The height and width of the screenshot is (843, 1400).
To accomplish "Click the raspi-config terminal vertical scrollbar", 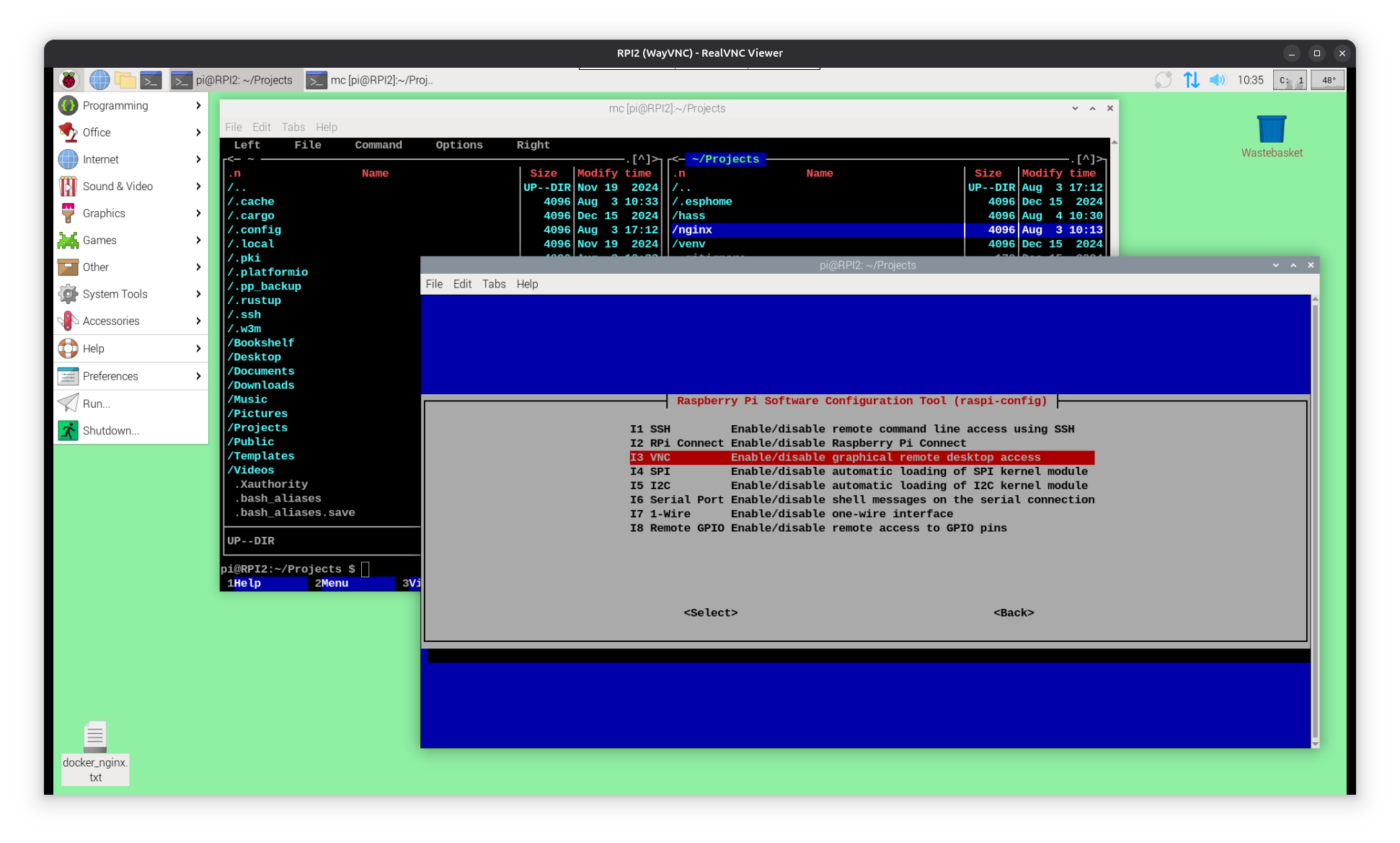I will (1316, 521).
